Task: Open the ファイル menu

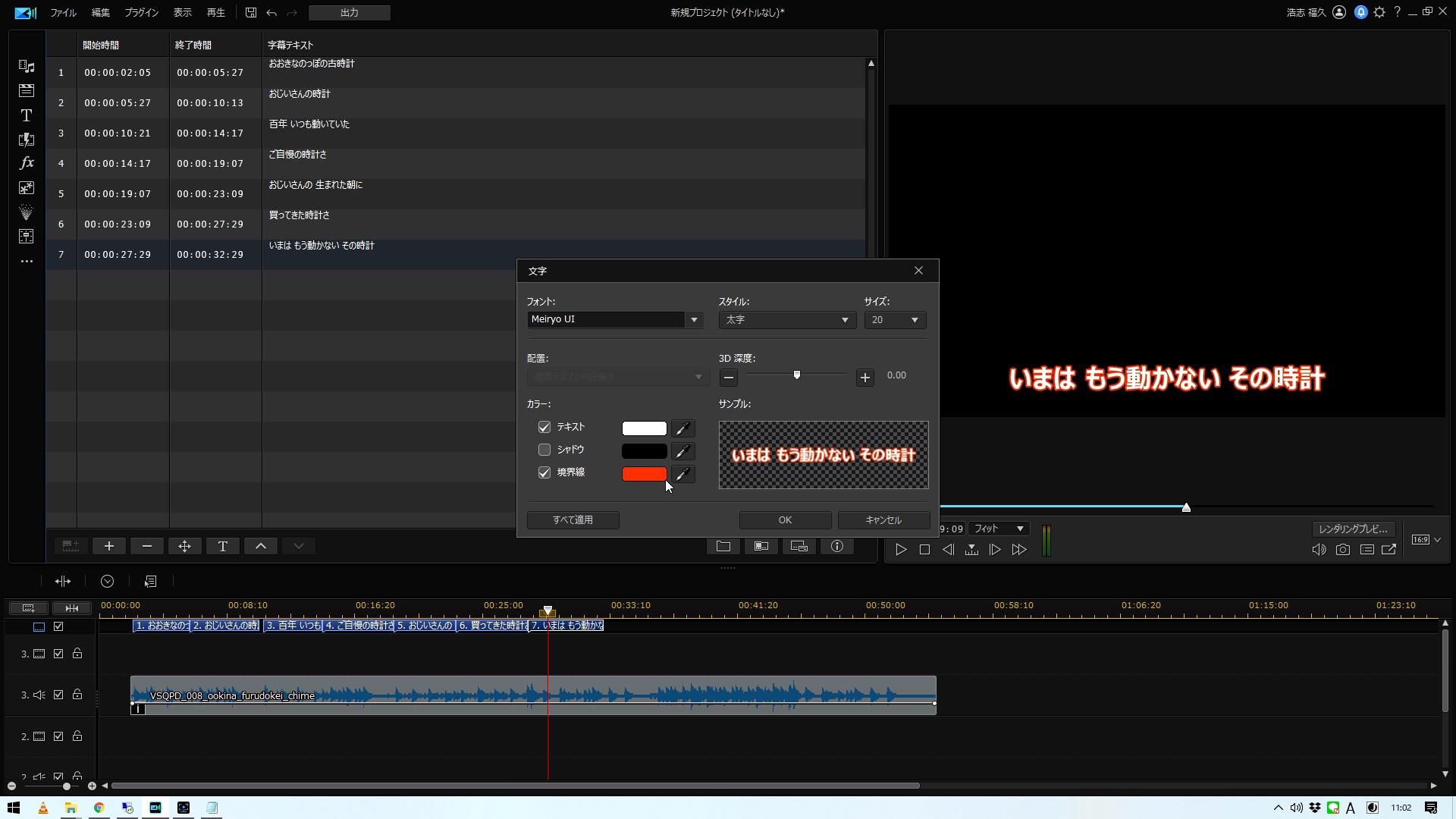Action: click(x=63, y=13)
